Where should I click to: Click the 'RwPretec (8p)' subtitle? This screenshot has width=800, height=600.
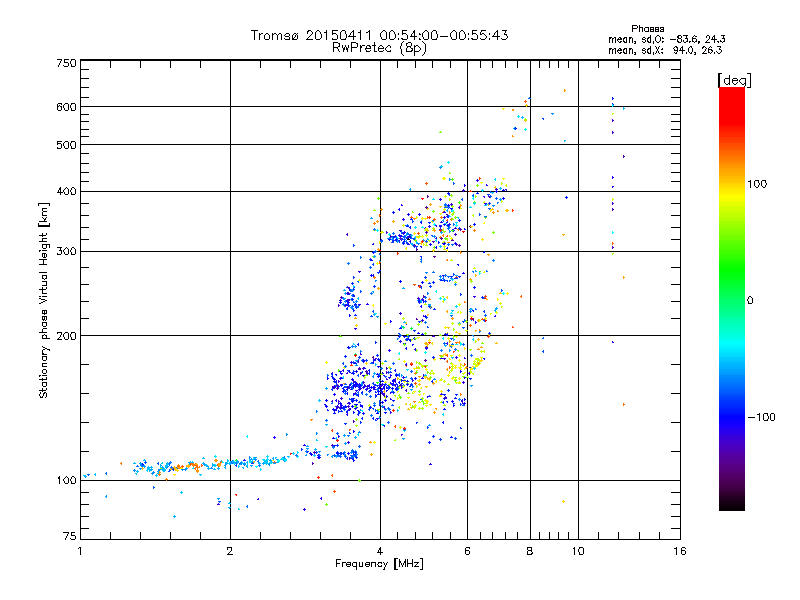click(x=379, y=48)
